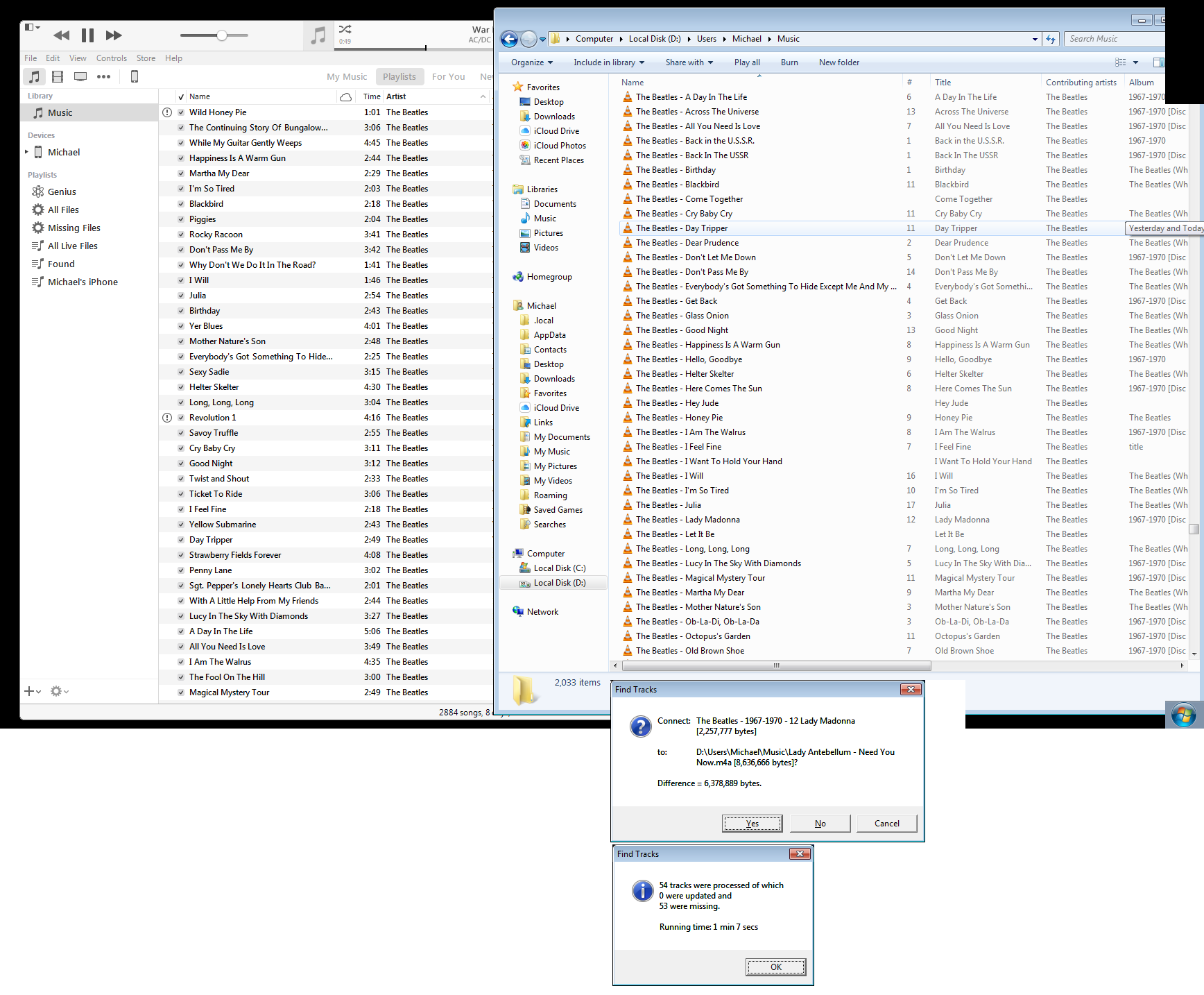This screenshot has height=995, width=1204.
Task: Click the iPhone device icon in iTunes toolbar
Action: click(135, 76)
